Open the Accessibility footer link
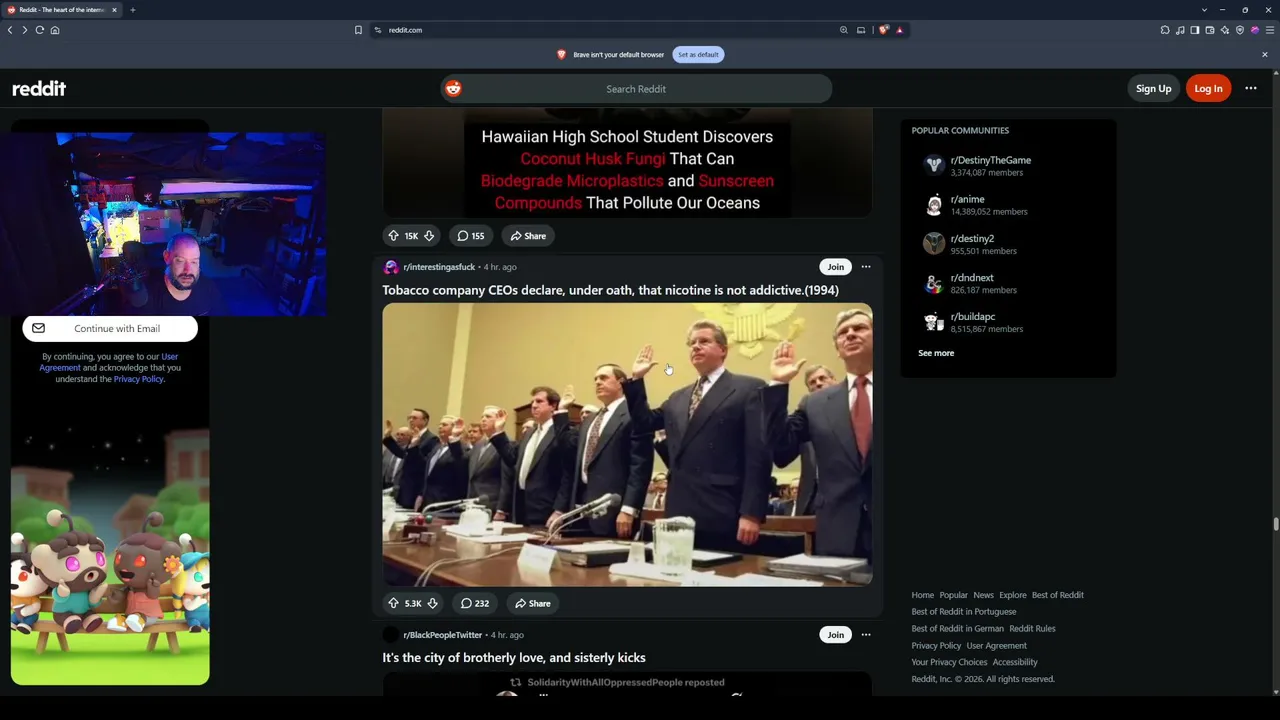Image resolution: width=1280 pixels, height=720 pixels. pos(1015,662)
